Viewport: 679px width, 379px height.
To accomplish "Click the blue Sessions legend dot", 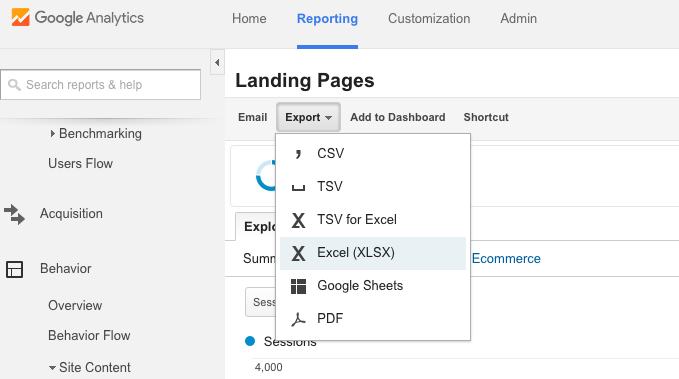I will (250, 341).
